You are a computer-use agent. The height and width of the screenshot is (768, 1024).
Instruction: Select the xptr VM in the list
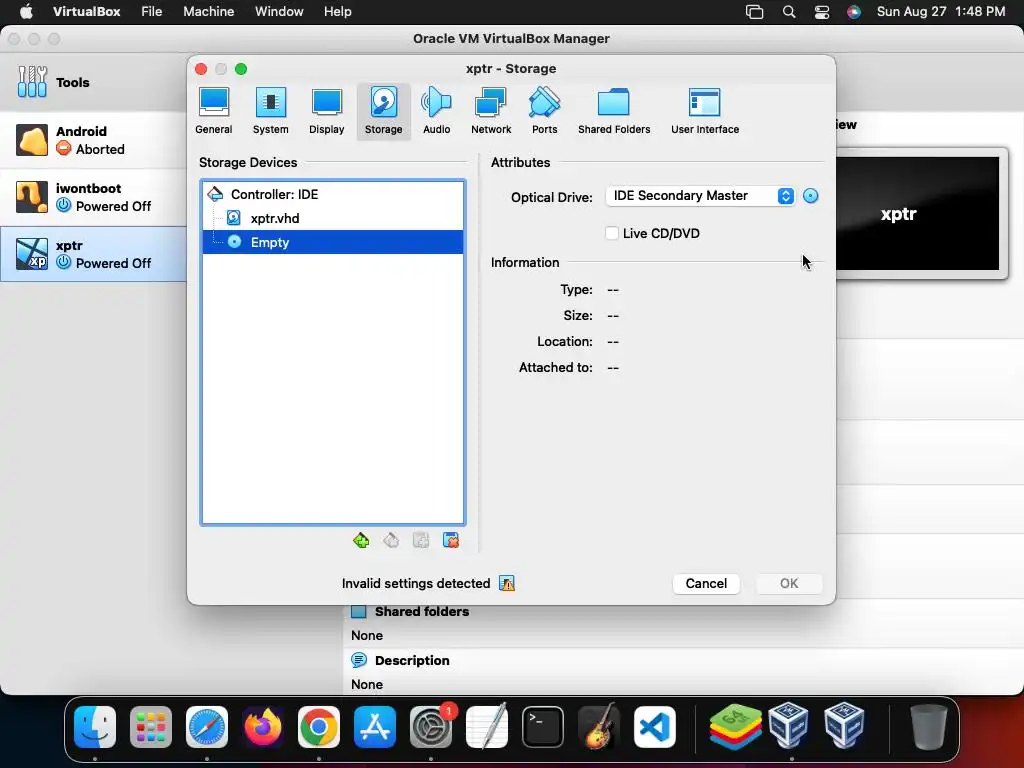pyautogui.click(x=93, y=254)
